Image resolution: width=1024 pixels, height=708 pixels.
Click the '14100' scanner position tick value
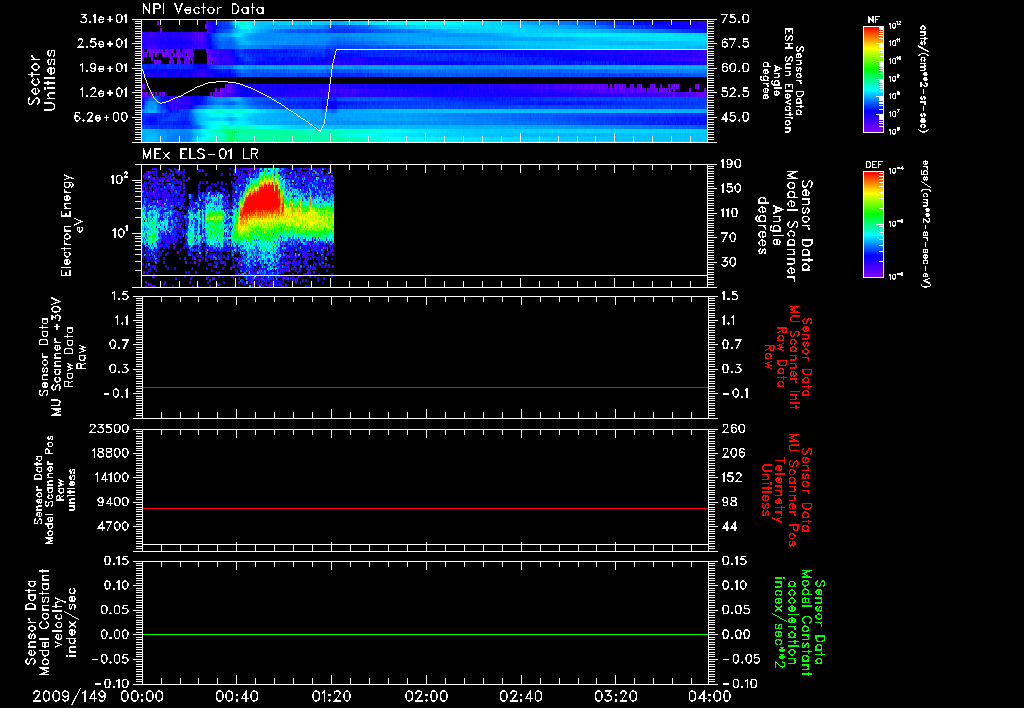pyautogui.click(x=111, y=477)
